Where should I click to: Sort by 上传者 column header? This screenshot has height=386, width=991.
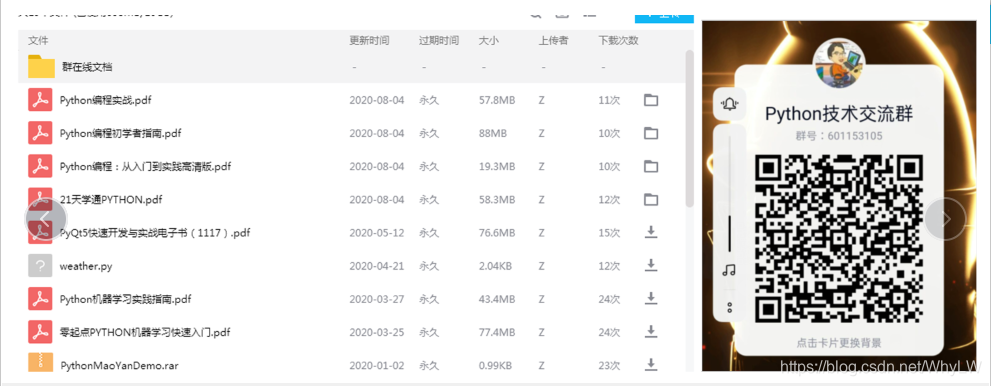pos(554,40)
